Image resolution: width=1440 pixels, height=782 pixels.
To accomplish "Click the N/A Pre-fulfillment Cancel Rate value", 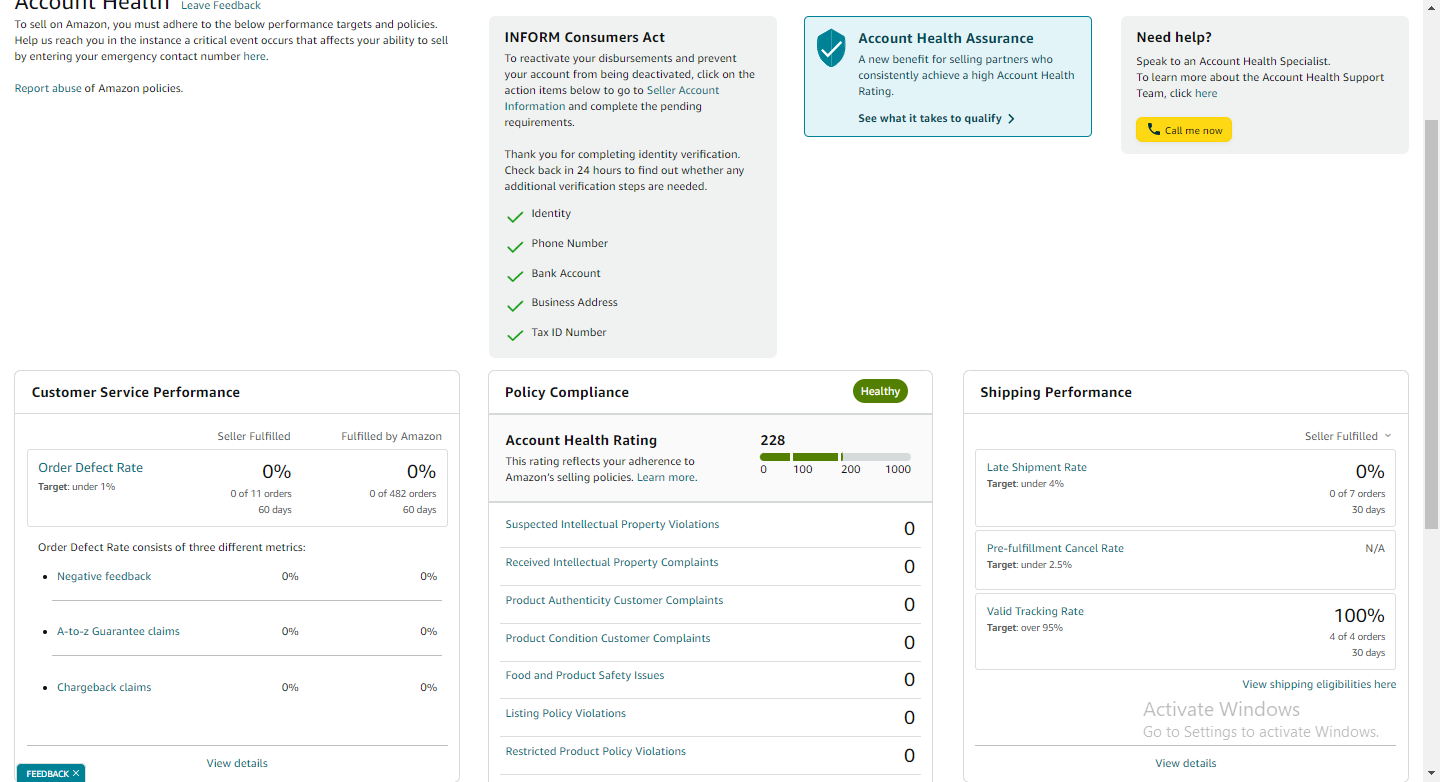I will click(1375, 549).
